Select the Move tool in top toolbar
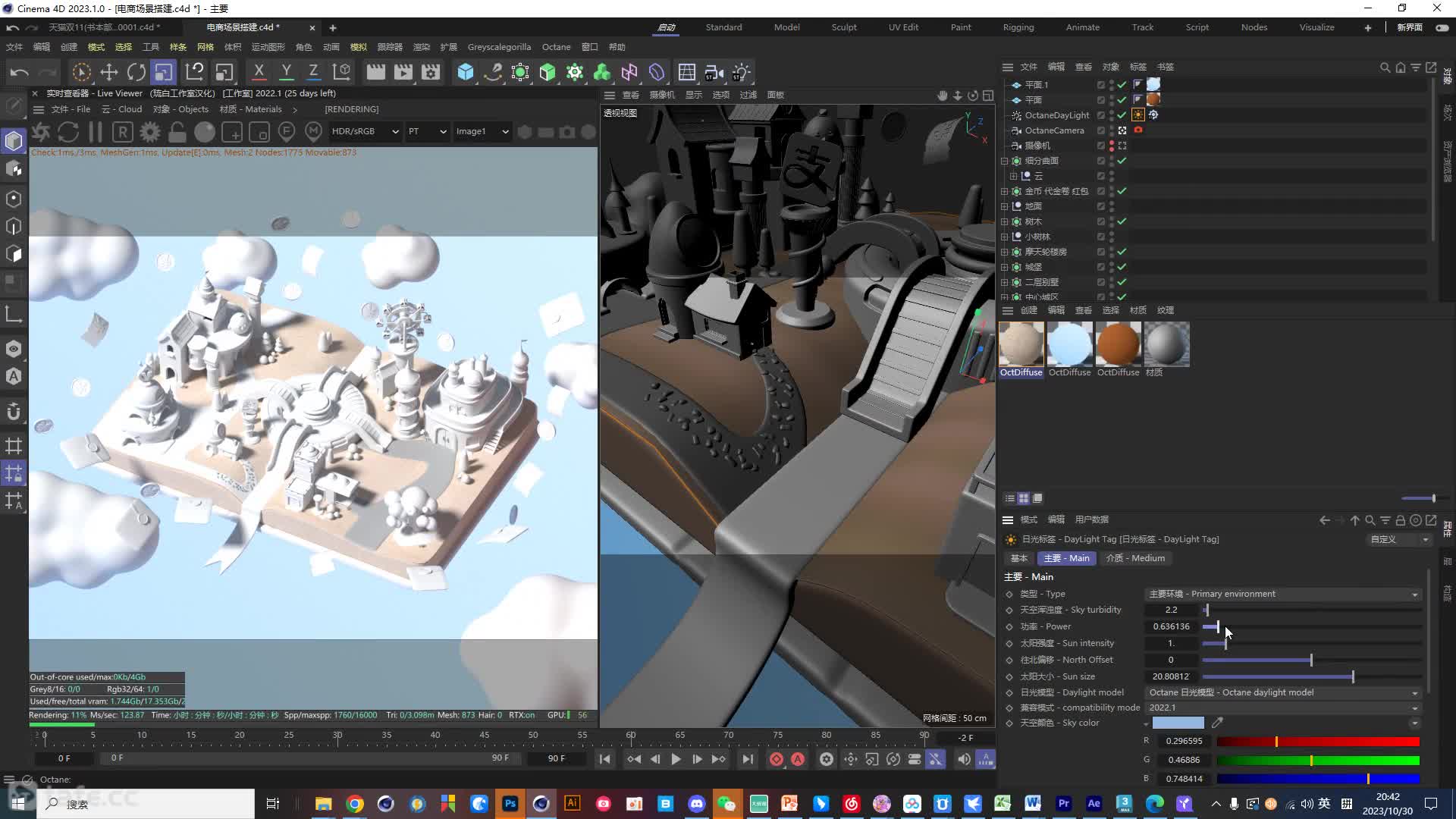Screen dimensions: 1456x819 click(x=109, y=72)
